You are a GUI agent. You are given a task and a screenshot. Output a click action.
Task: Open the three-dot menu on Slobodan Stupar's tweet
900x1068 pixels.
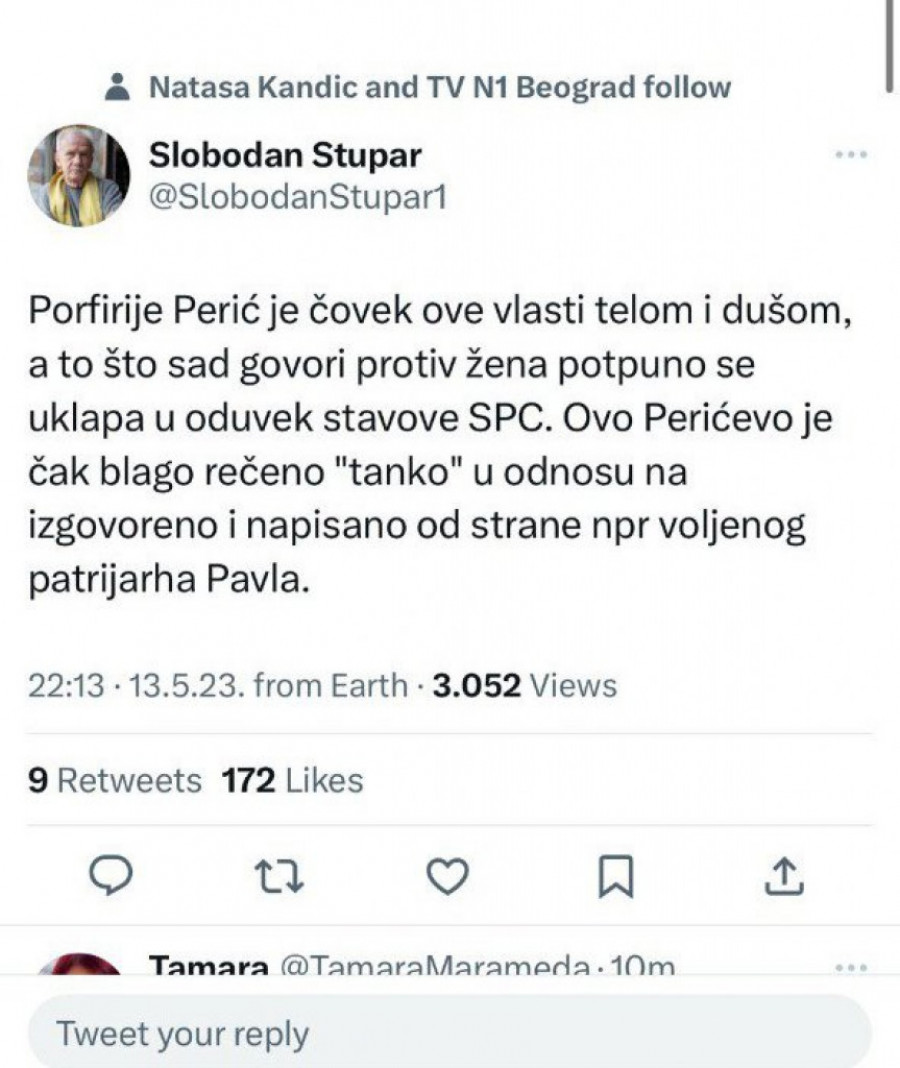coord(850,155)
